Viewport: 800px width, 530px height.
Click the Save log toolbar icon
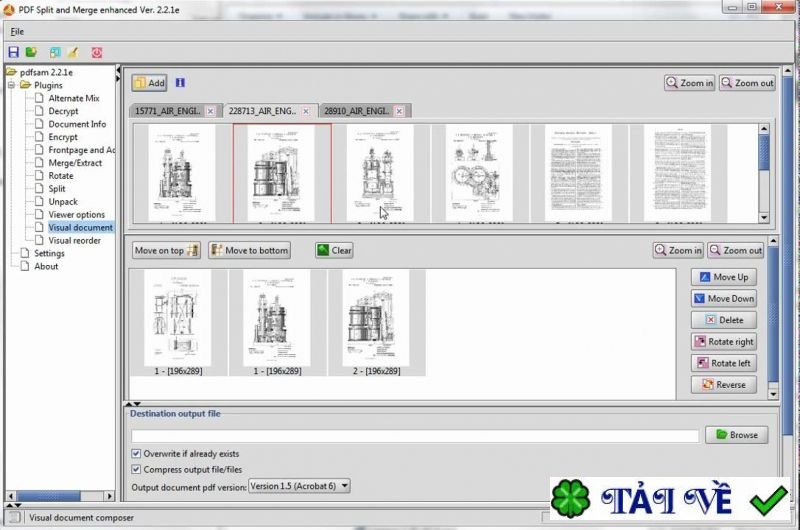(55, 52)
